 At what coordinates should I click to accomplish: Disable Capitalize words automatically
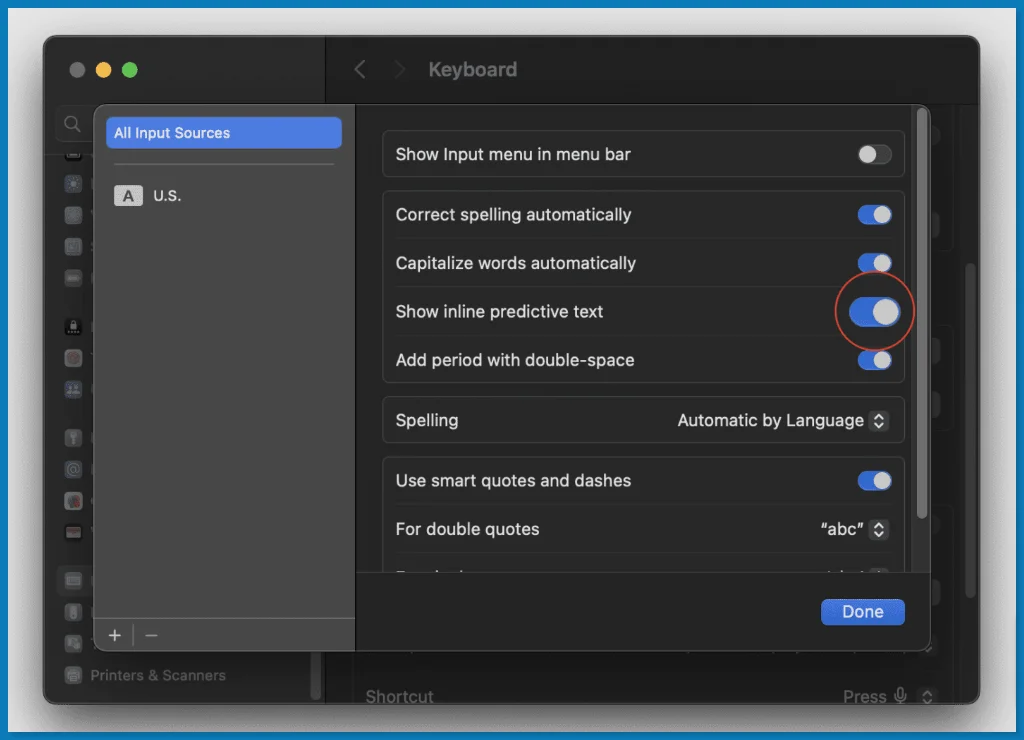click(x=874, y=263)
